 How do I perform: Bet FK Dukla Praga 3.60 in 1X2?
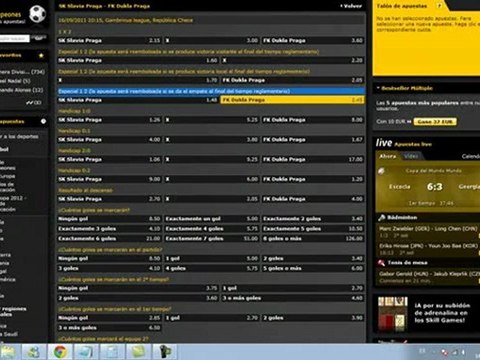(x=313, y=40)
